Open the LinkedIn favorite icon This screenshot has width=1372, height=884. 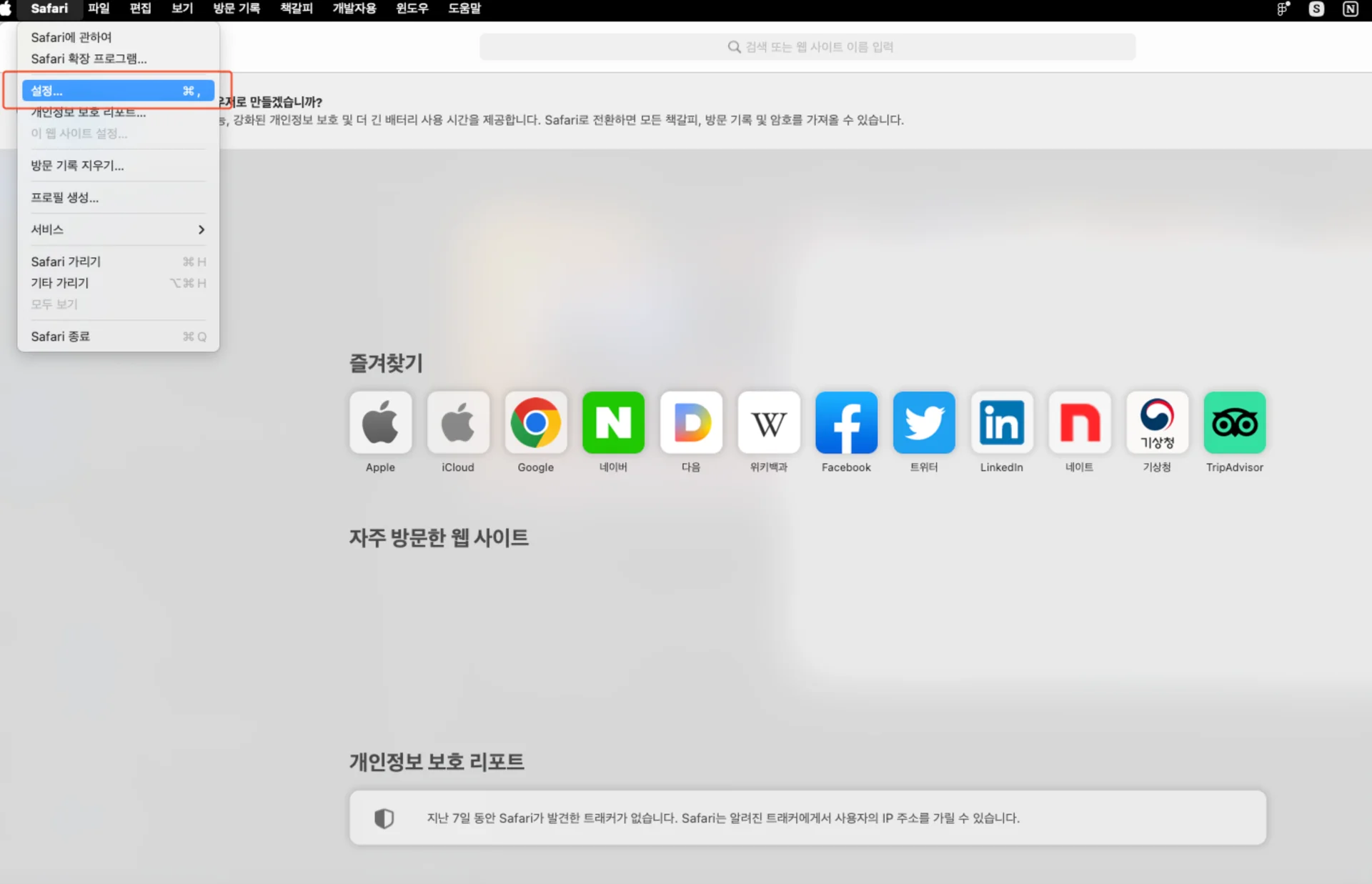pyautogui.click(x=1002, y=422)
